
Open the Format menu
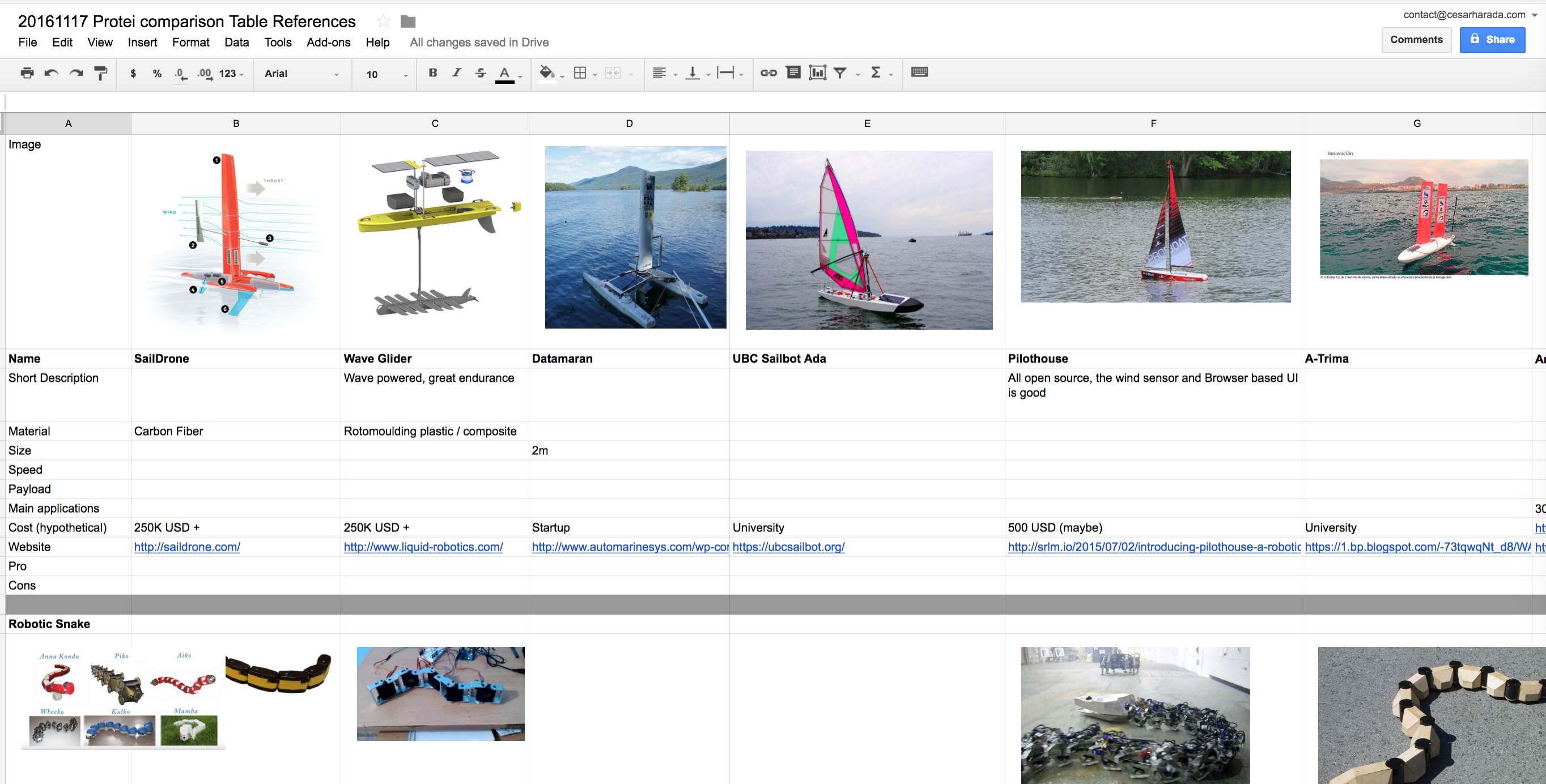(x=191, y=42)
